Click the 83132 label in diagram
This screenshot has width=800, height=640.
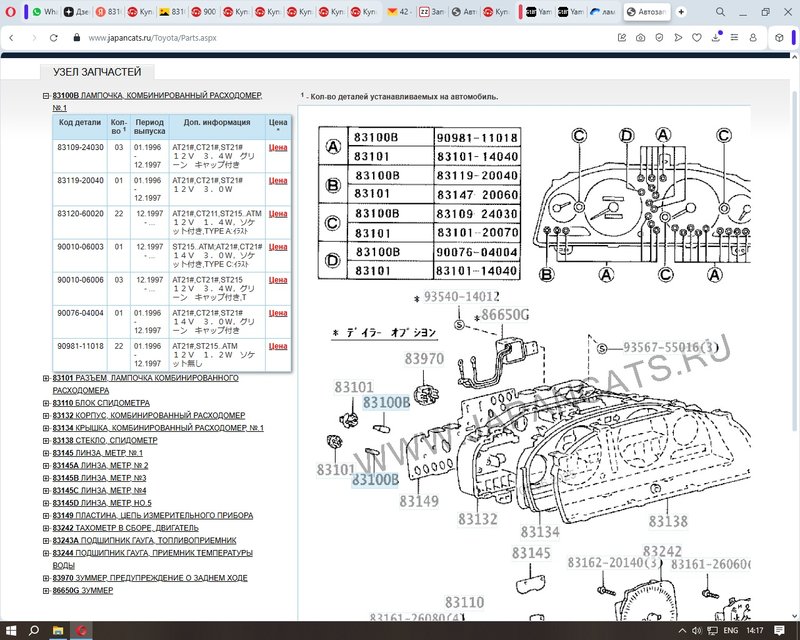pyautogui.click(x=478, y=519)
